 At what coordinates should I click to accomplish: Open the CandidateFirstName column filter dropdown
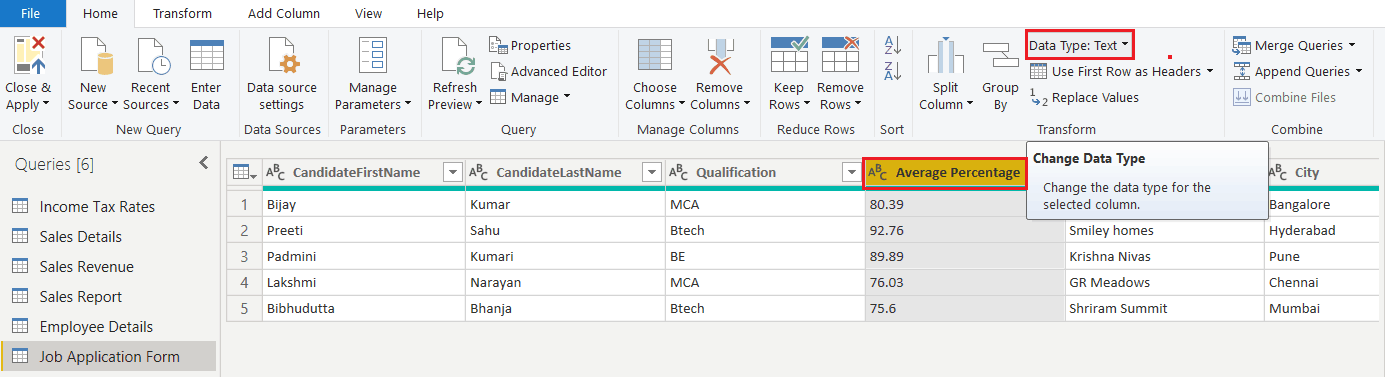pyautogui.click(x=452, y=172)
